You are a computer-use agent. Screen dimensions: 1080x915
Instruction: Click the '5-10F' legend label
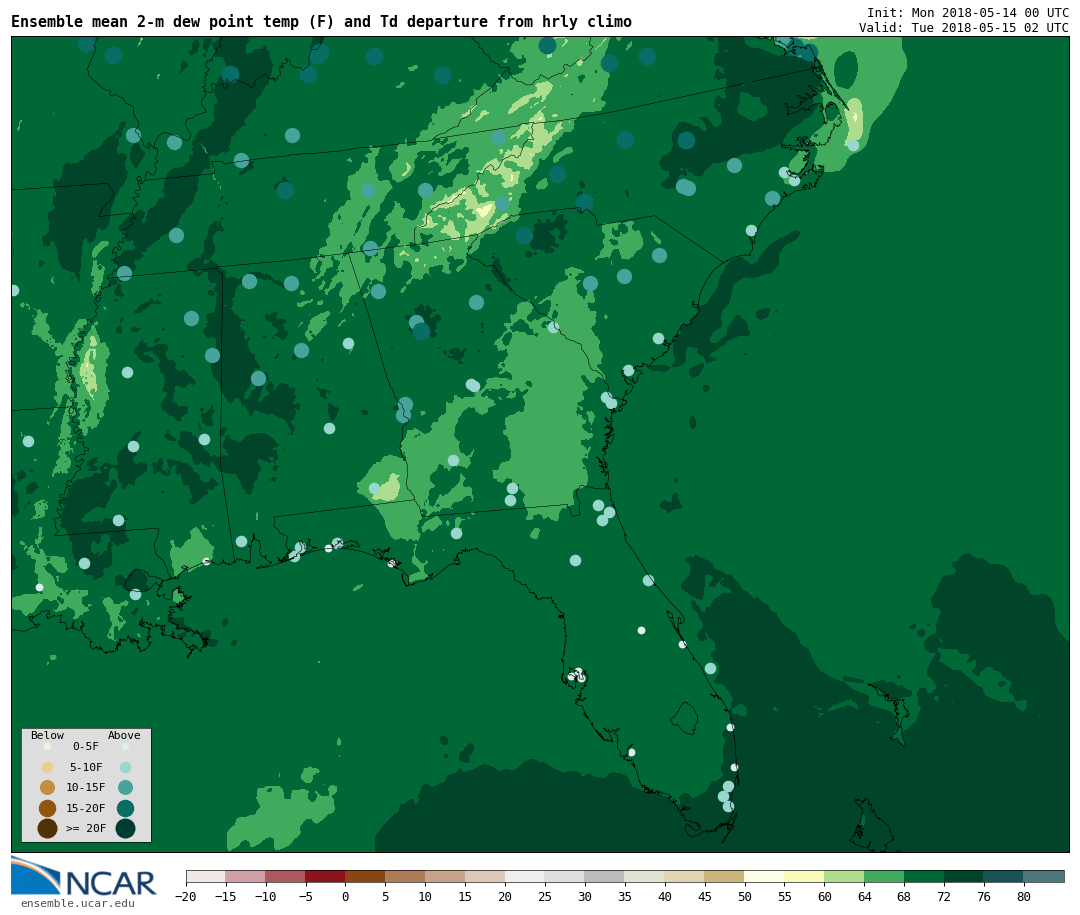[x=86, y=767]
